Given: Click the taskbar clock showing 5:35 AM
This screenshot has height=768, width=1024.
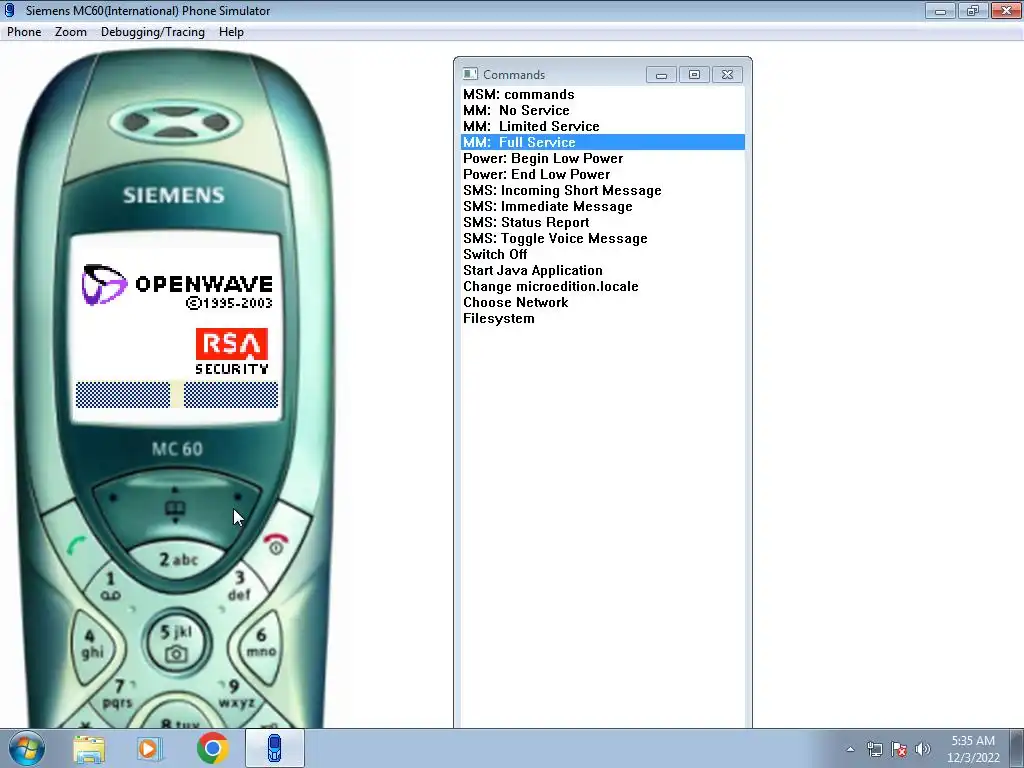Looking at the screenshot, I should pyautogui.click(x=973, y=749).
